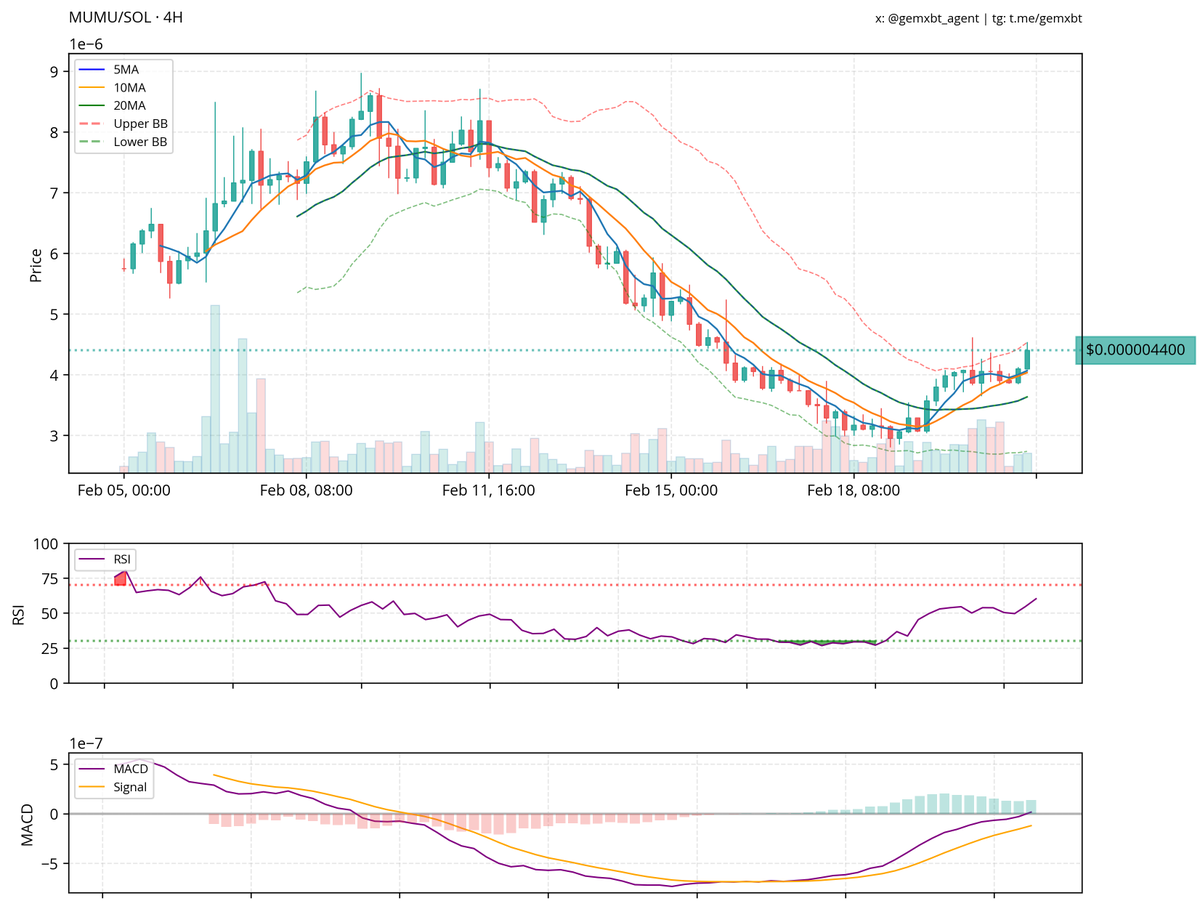Image resolution: width=1200 pixels, height=909 pixels.
Task: Click the tallest volume bar near Feb 06
Action: click(x=215, y=389)
